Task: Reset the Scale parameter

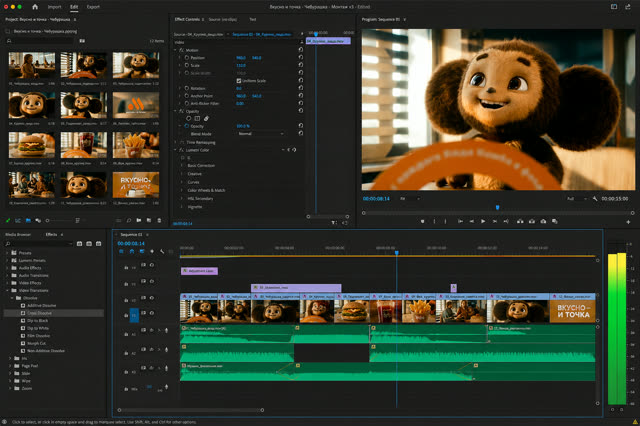Action: pos(301,65)
